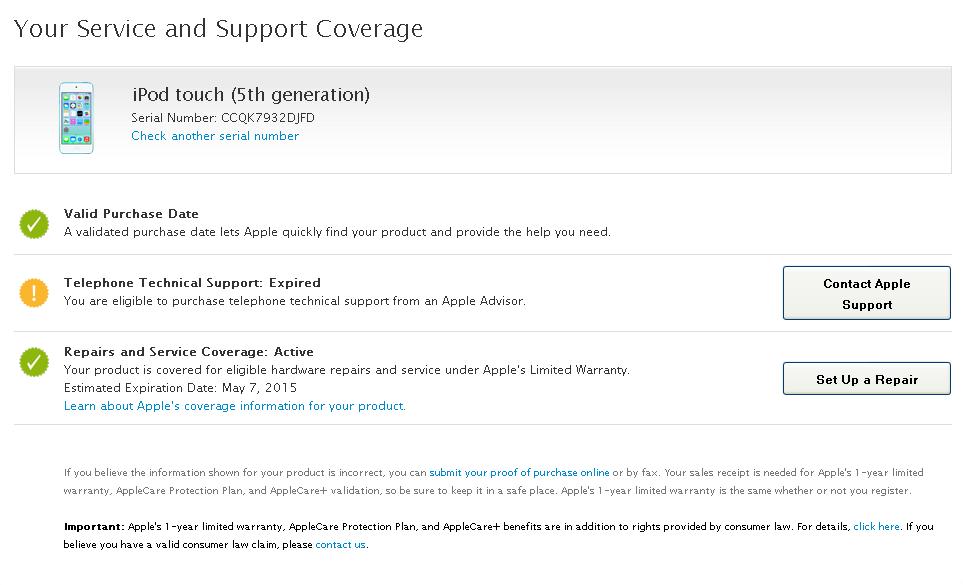Screen dimensions: 963x585
Task: Click the iPod touch device image
Action: click(77, 118)
